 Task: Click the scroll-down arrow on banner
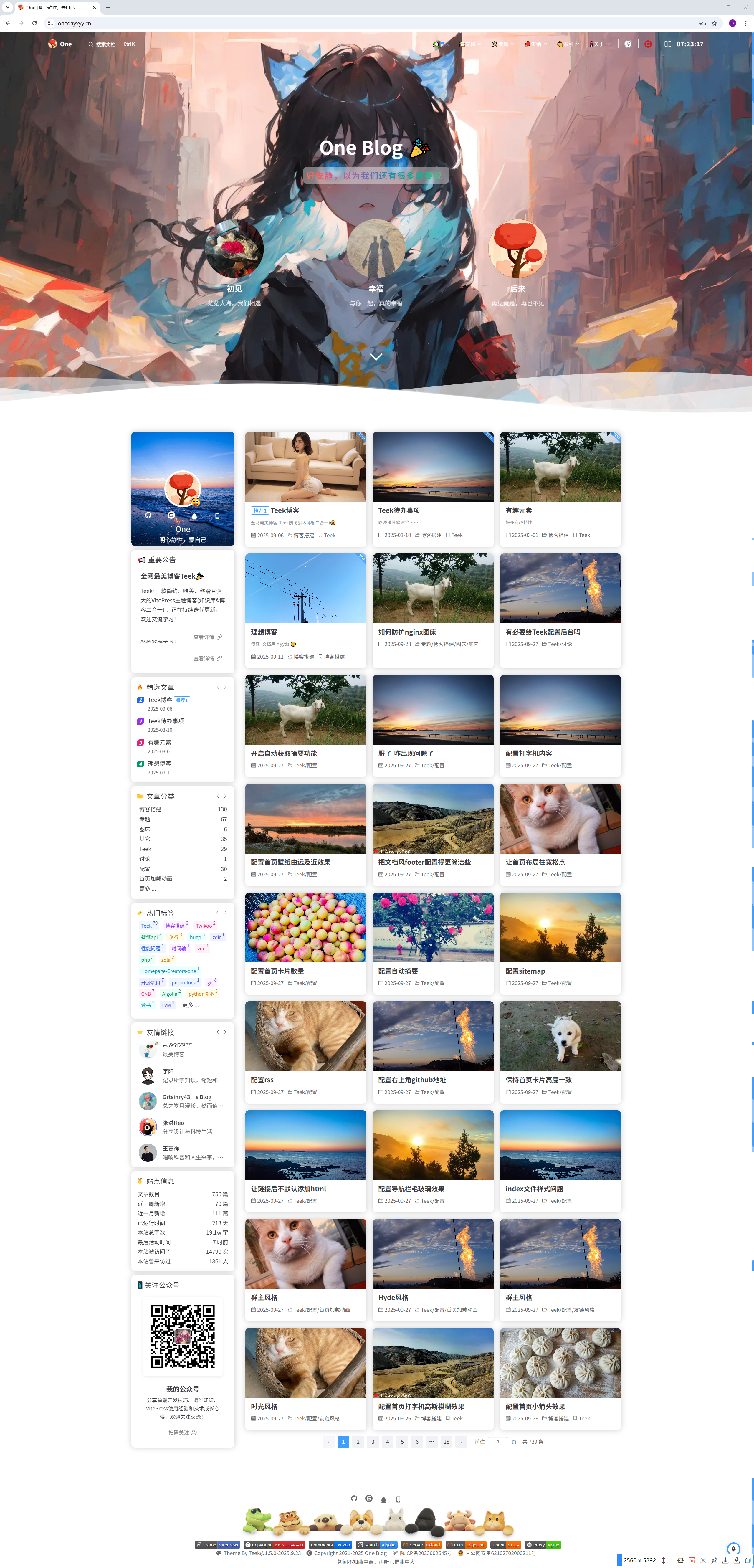(376, 357)
